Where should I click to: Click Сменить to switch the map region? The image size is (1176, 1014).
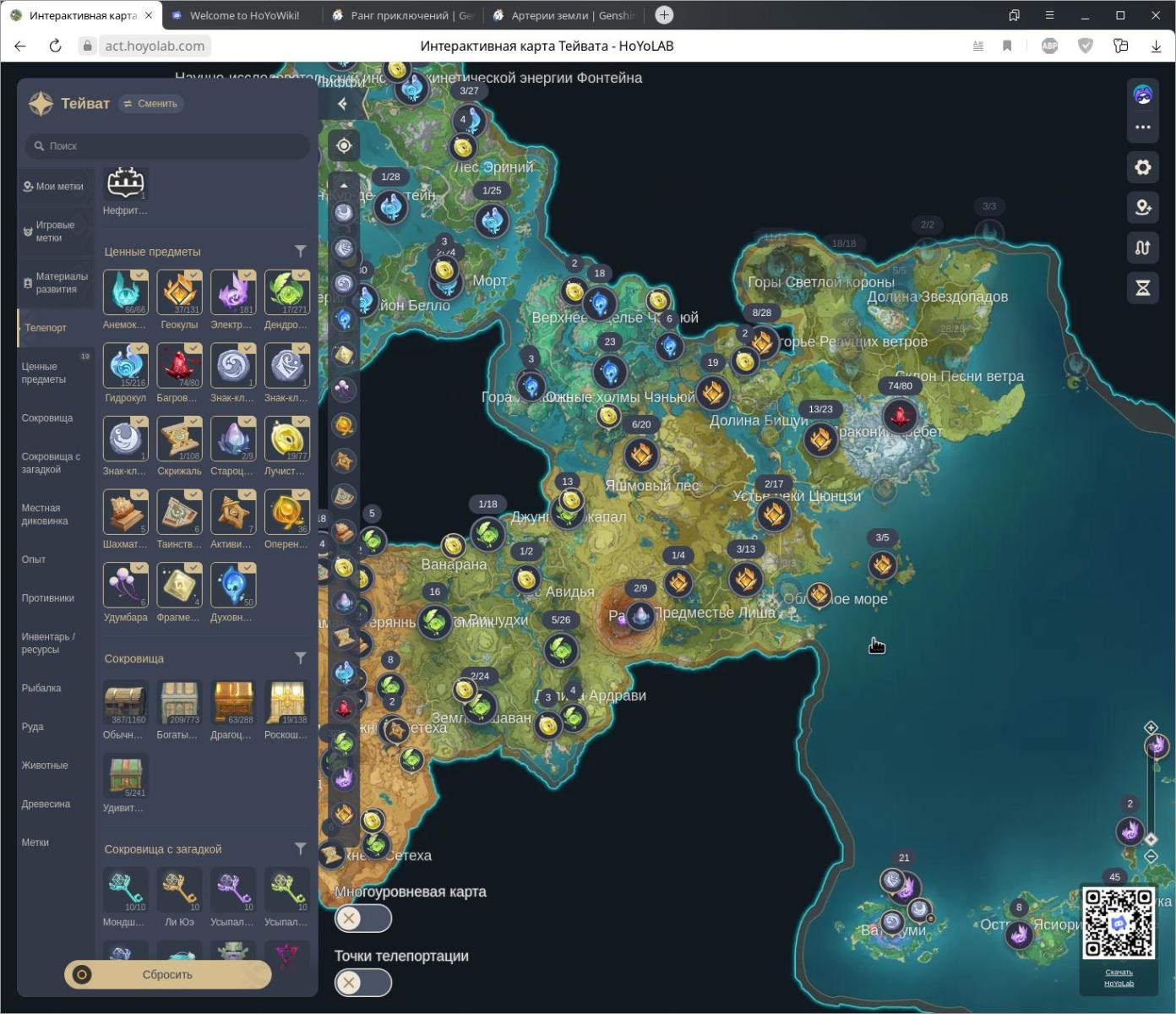151,104
